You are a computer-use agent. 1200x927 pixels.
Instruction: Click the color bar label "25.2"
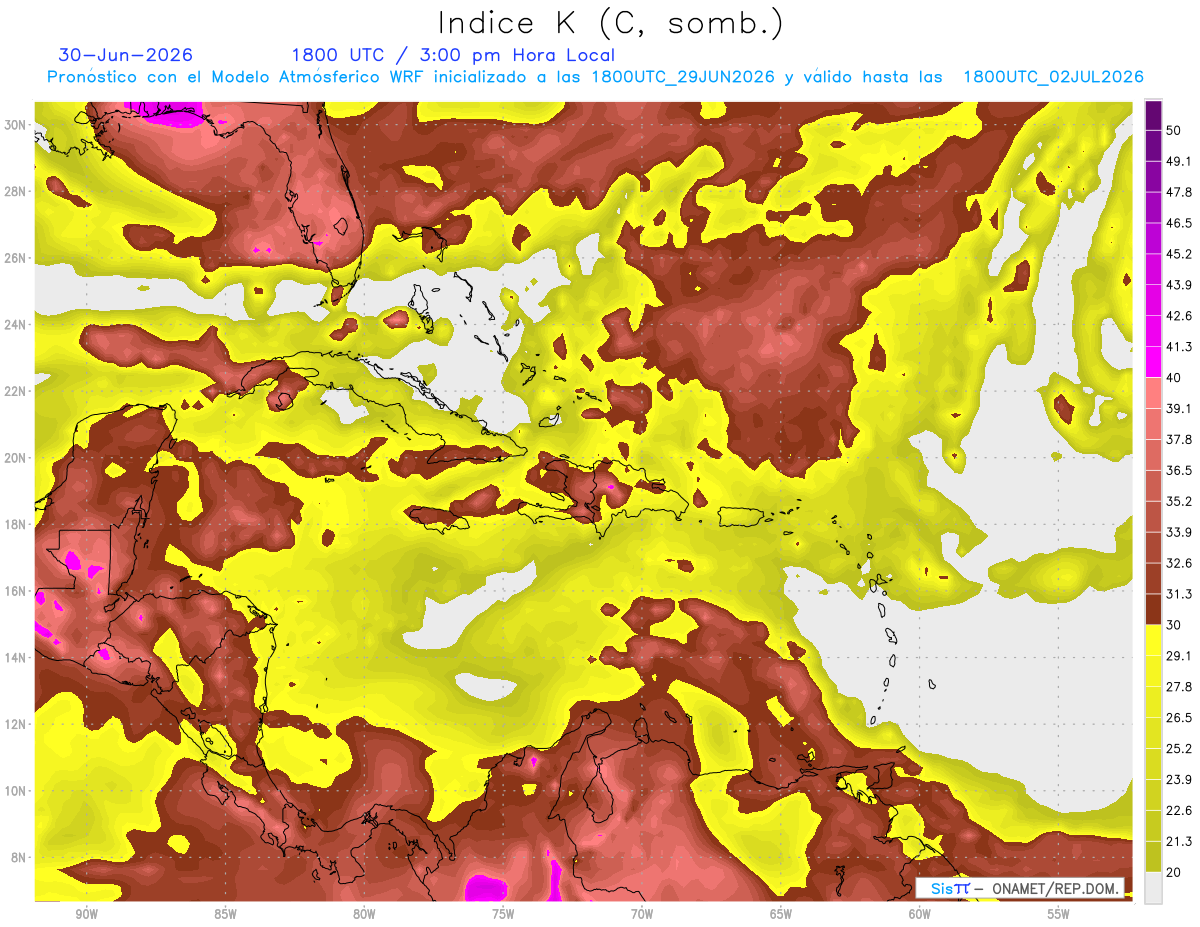[1179, 749]
